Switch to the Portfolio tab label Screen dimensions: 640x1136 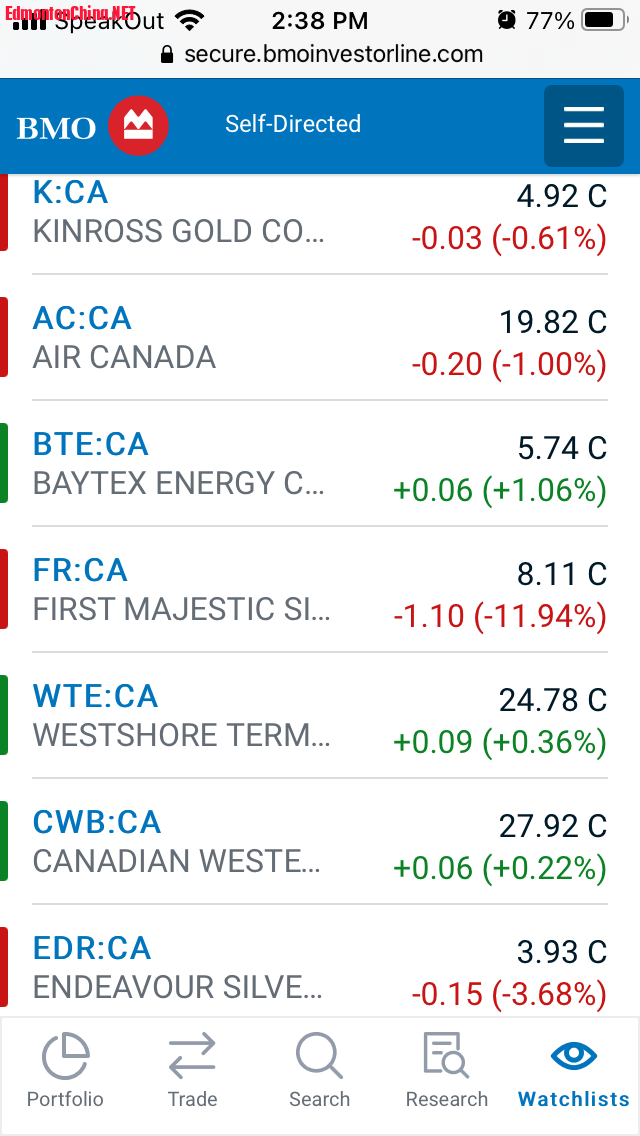65,1099
